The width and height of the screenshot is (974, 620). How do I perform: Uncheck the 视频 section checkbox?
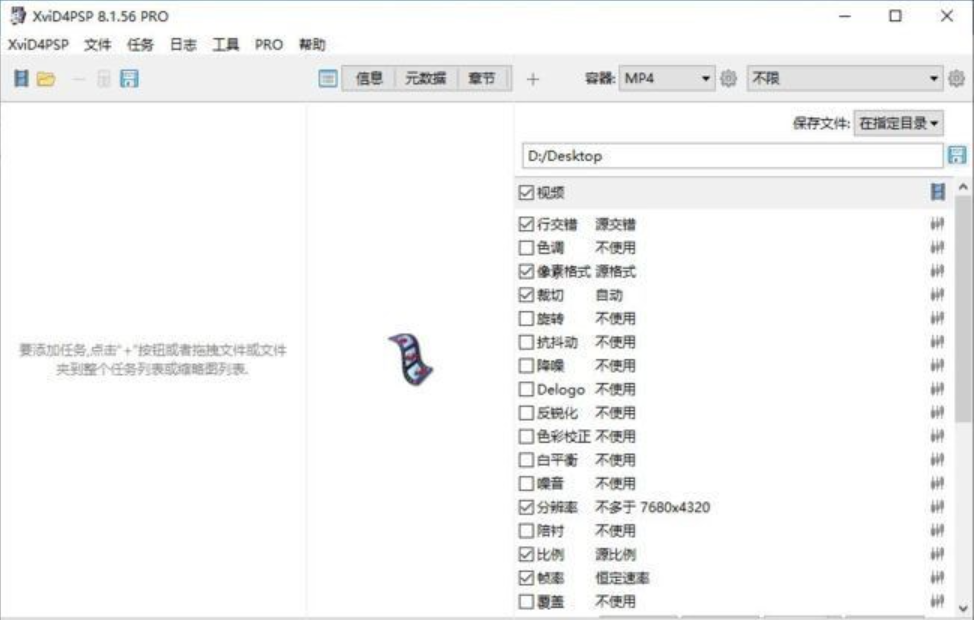pos(526,193)
